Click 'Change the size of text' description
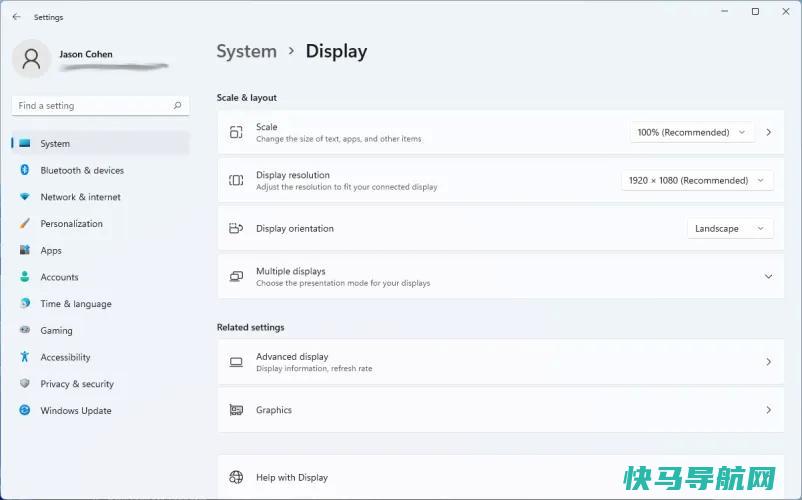Viewport: 802px width, 500px height. click(339, 139)
